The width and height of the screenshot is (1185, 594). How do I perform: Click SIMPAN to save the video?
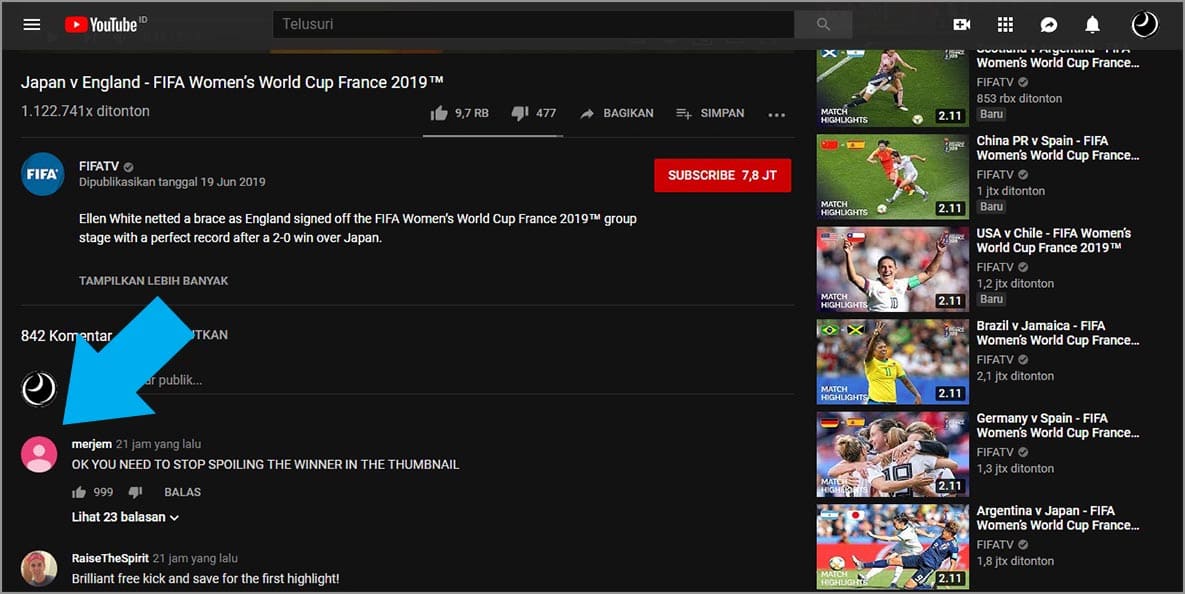click(710, 114)
